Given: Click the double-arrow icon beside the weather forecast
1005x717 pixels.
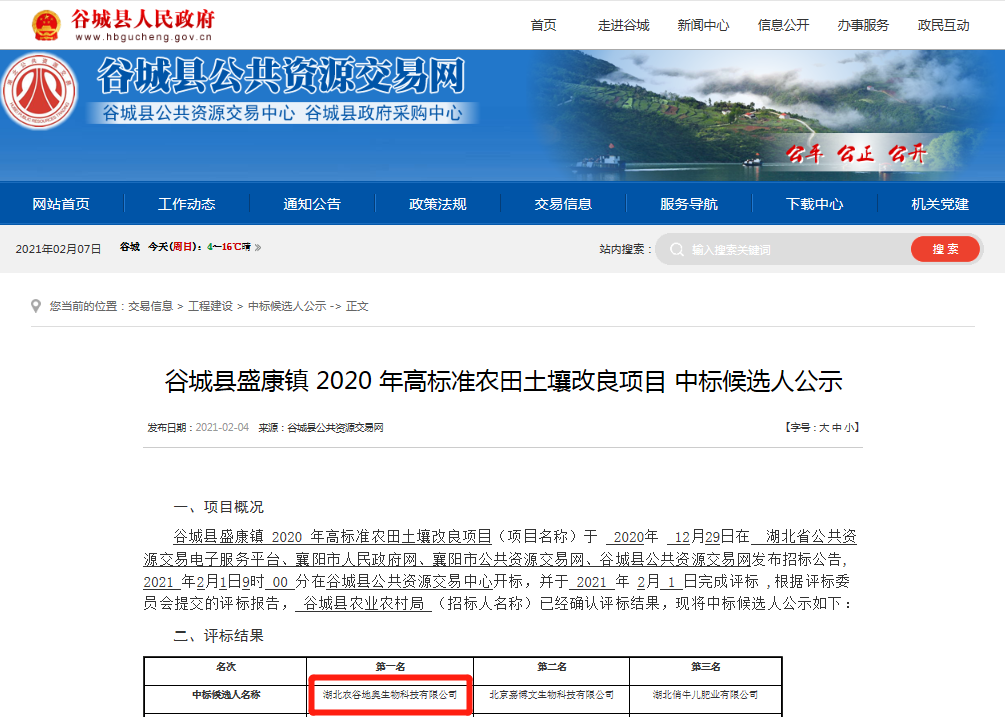Looking at the screenshot, I should [258, 247].
